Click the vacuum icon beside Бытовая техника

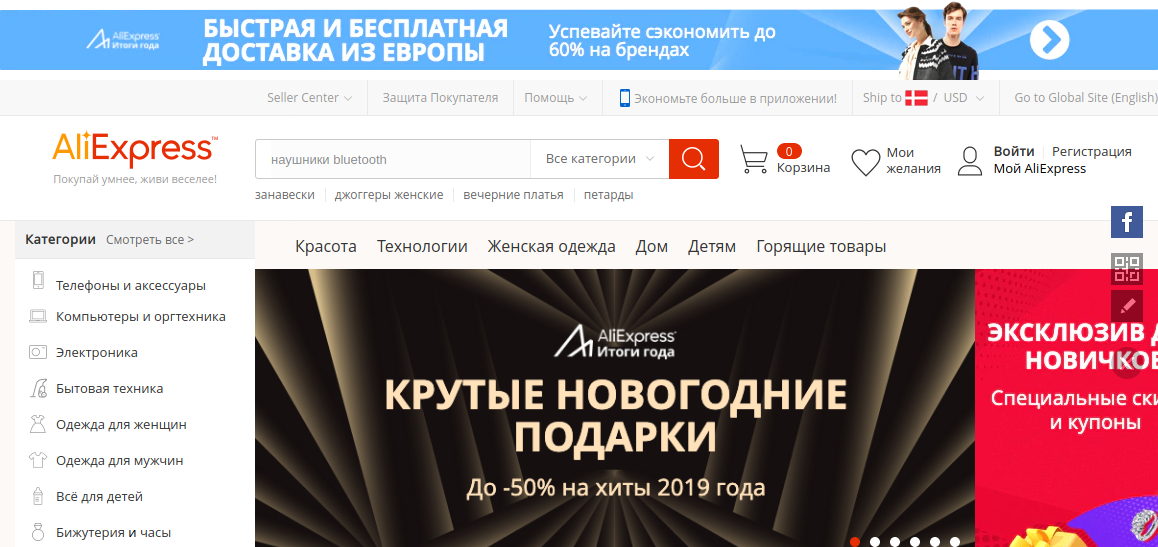coord(38,388)
